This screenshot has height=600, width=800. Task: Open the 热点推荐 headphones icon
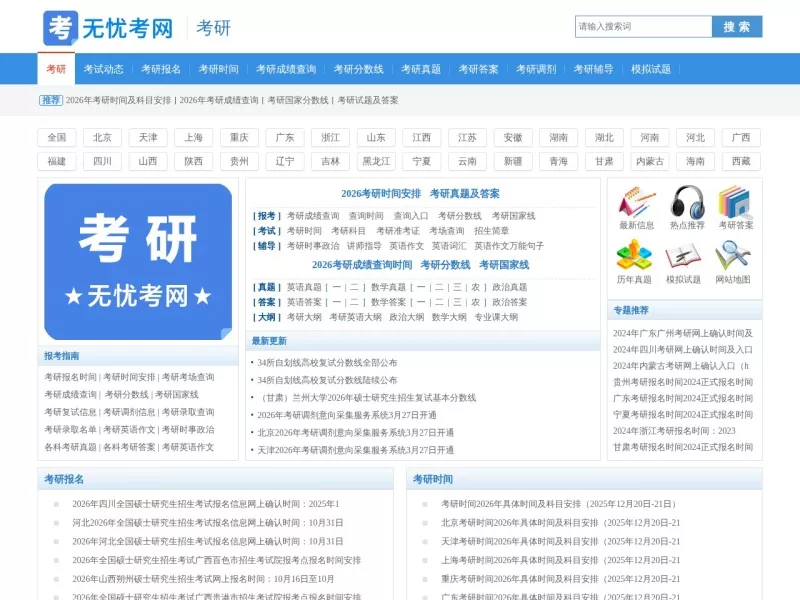687,203
